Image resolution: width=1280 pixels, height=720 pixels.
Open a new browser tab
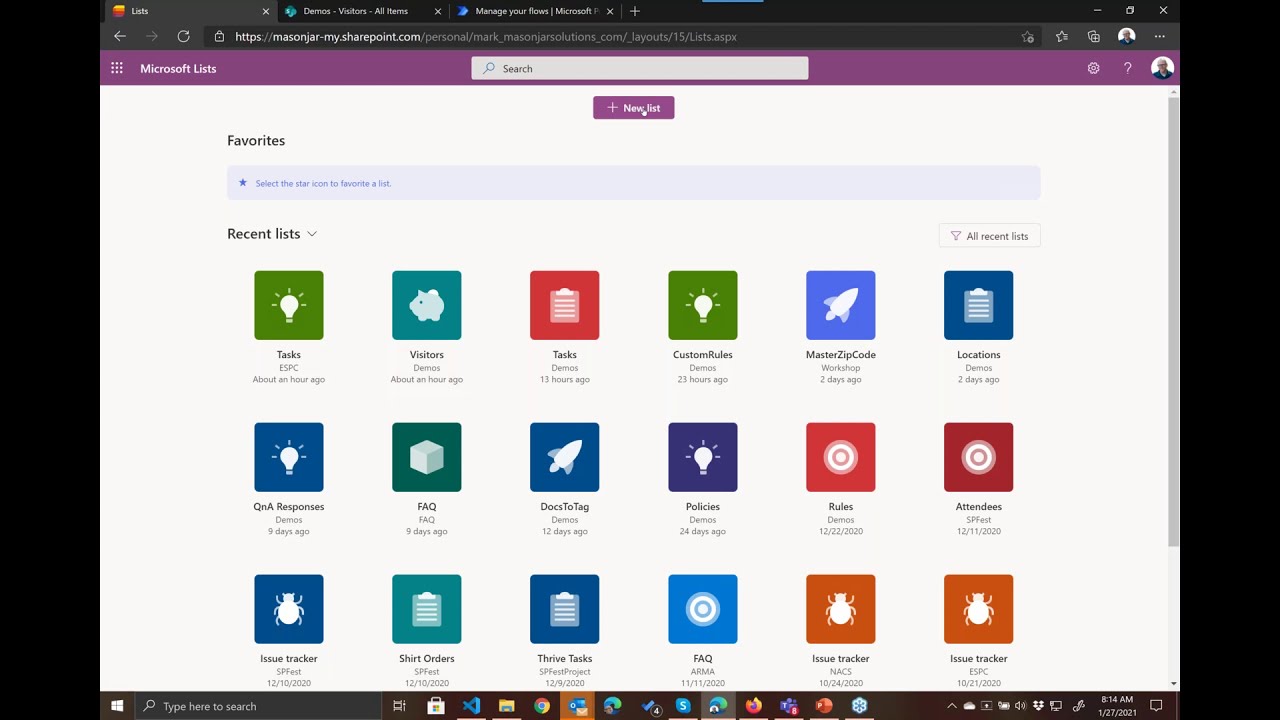(635, 11)
